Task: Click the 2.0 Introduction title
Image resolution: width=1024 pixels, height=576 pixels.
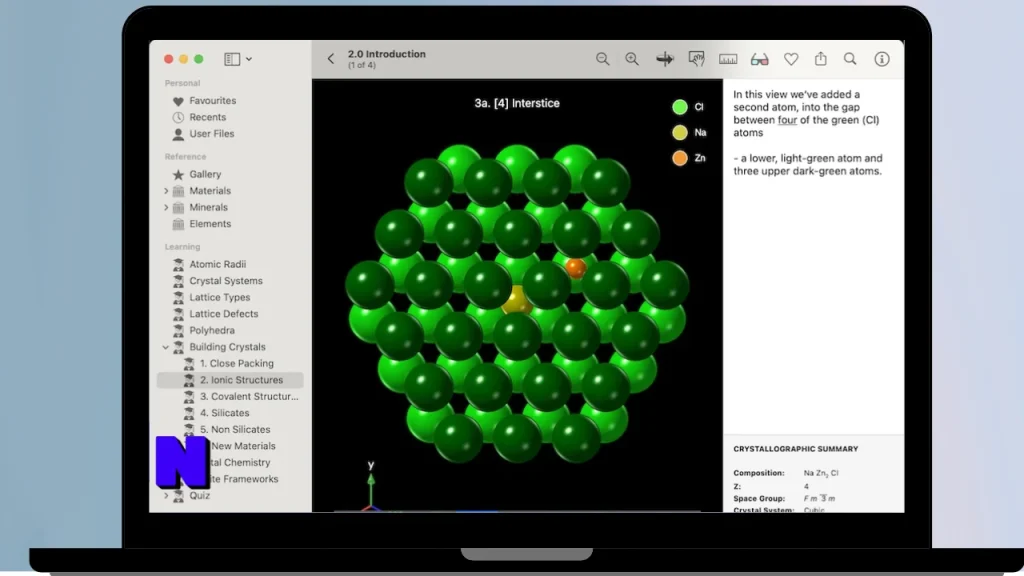Action: 387,54
